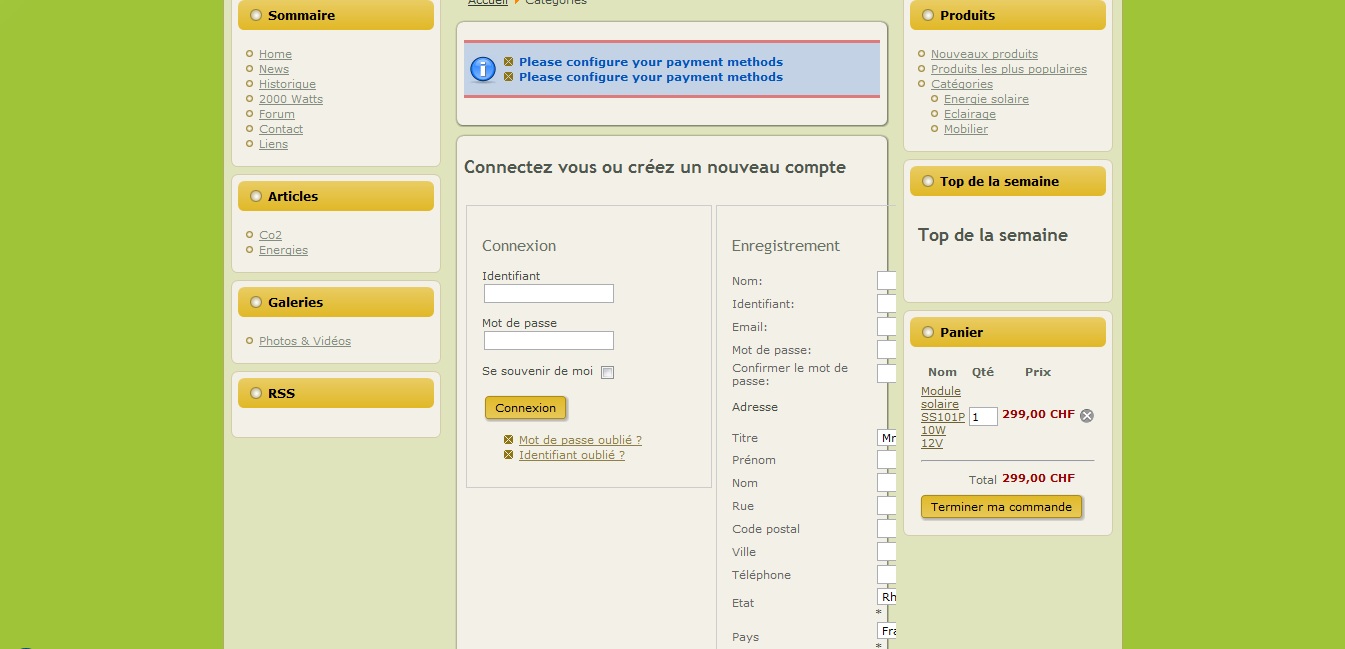Click the first 'Please configure your payment methods' message

tap(651, 62)
